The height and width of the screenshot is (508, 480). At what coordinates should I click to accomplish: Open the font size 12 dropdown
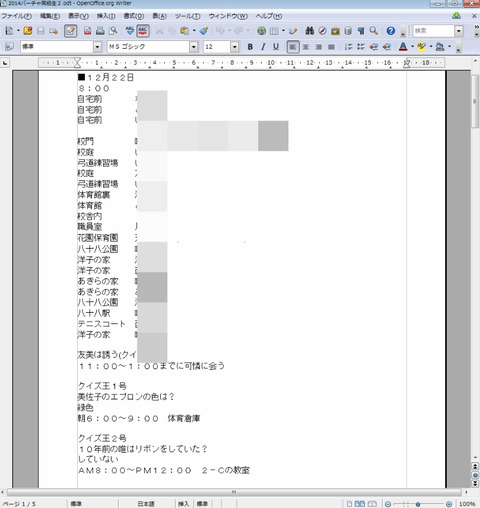pyautogui.click(x=235, y=47)
